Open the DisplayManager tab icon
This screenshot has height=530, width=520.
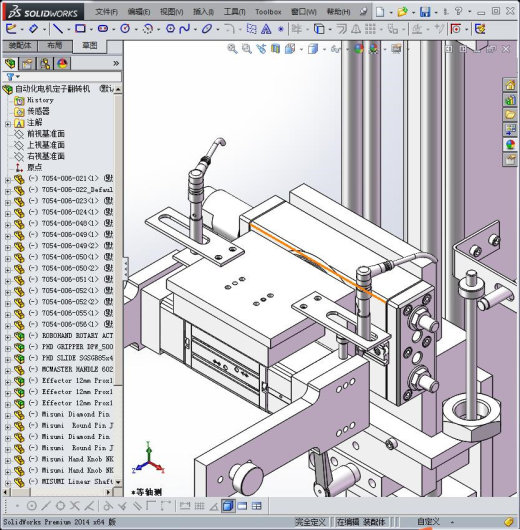(x=62, y=63)
